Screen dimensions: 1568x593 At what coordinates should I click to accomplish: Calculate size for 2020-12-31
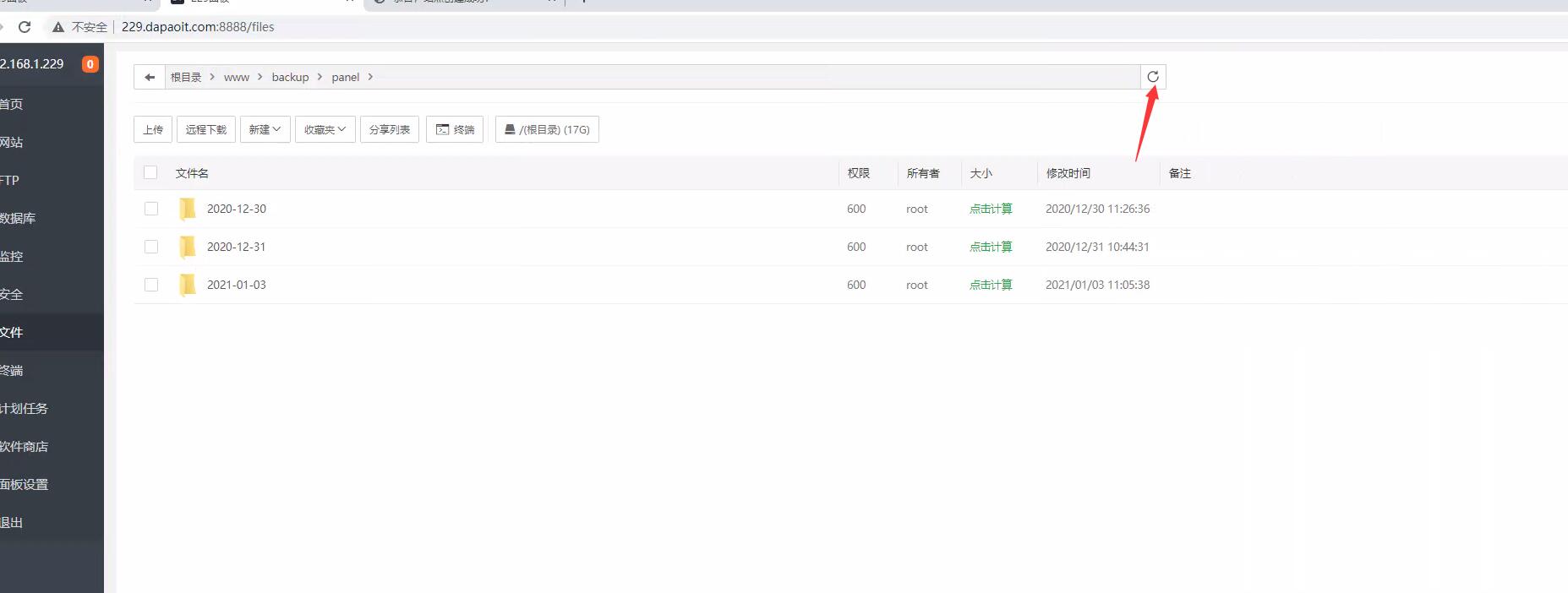[991, 247]
